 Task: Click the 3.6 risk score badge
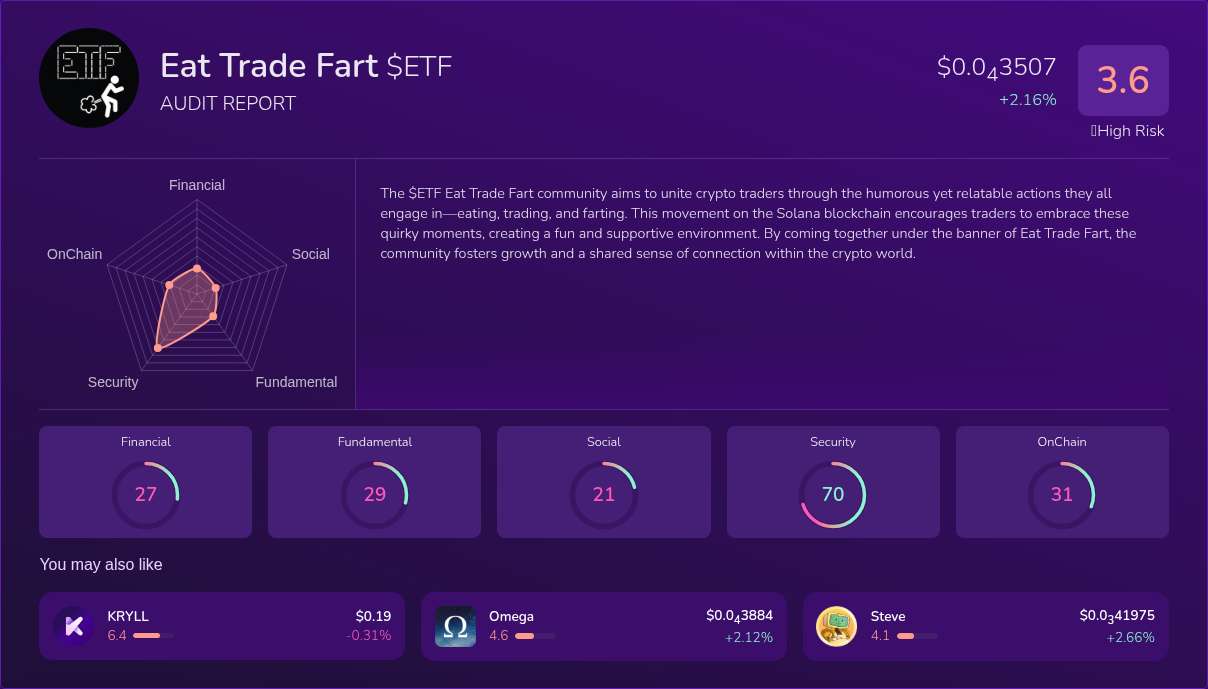(1123, 80)
